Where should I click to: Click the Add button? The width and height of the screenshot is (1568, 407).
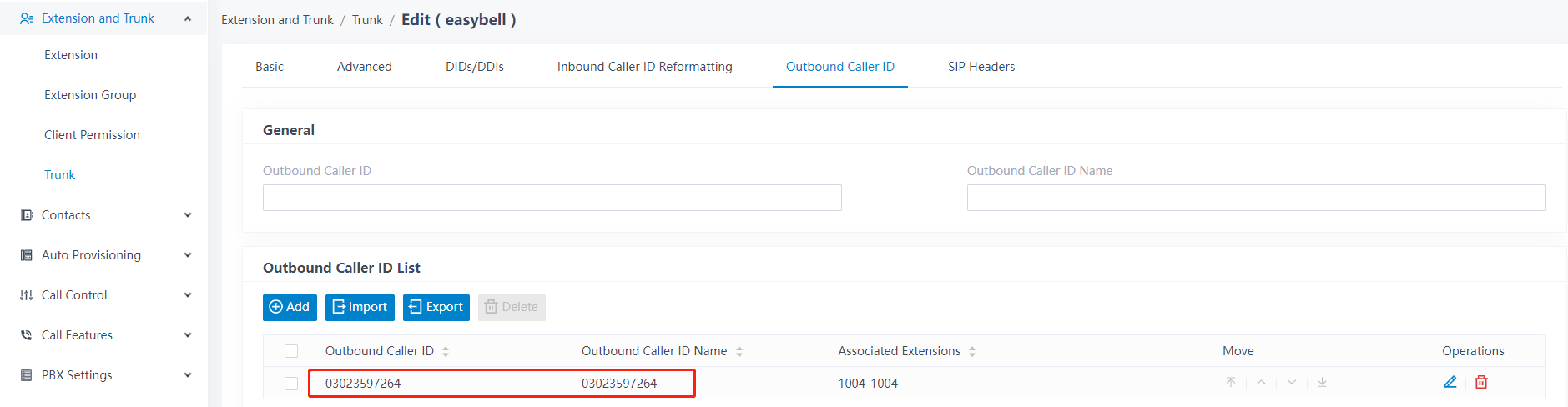pos(290,307)
